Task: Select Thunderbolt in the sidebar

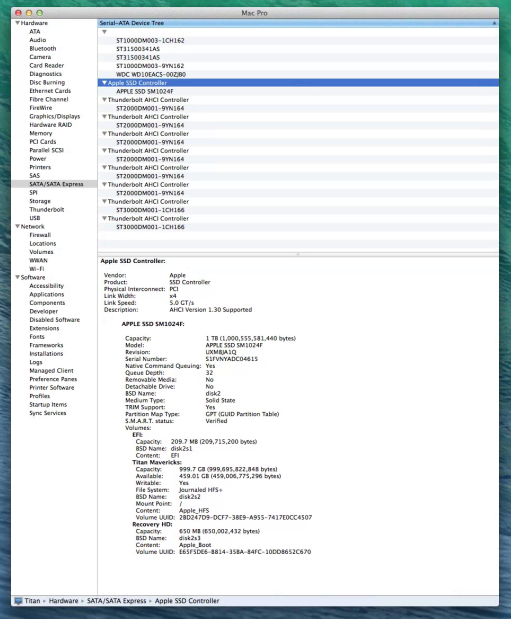Action: coord(47,210)
